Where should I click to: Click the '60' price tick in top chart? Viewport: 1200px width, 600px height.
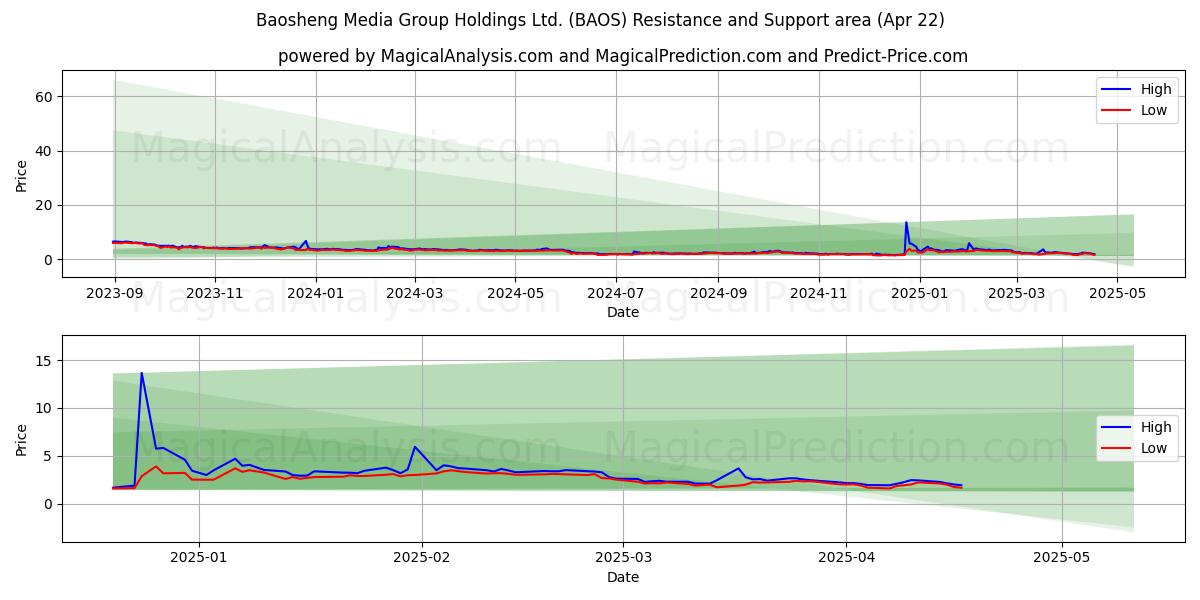coord(46,97)
